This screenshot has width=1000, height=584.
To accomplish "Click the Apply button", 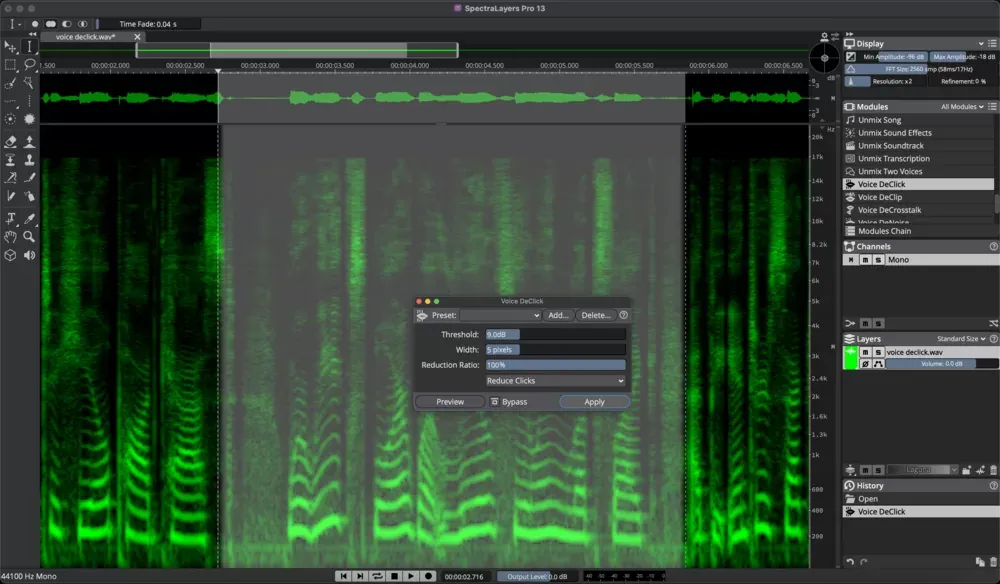I will pyautogui.click(x=594, y=402).
